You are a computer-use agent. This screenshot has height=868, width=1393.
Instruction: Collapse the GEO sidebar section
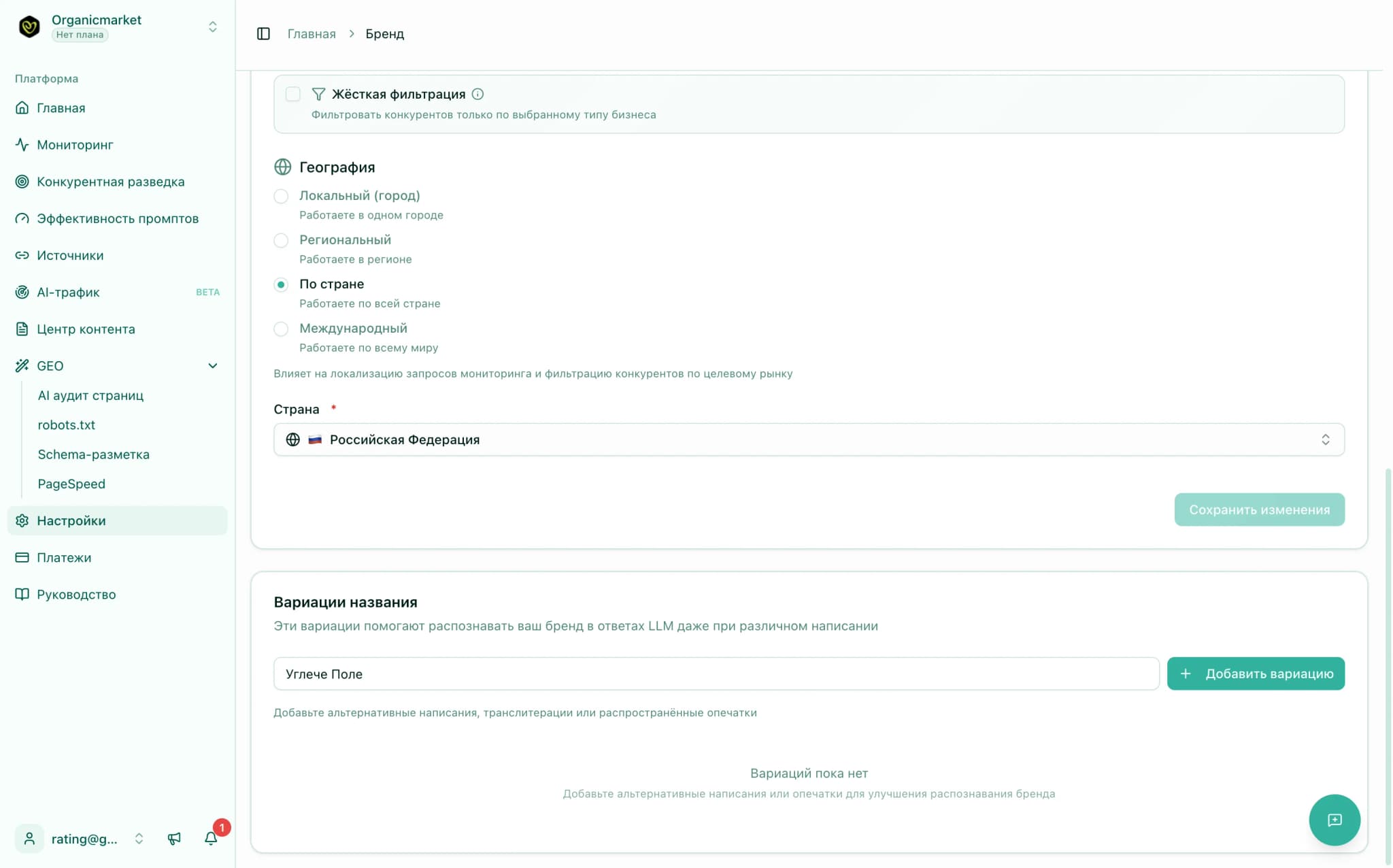pos(212,366)
